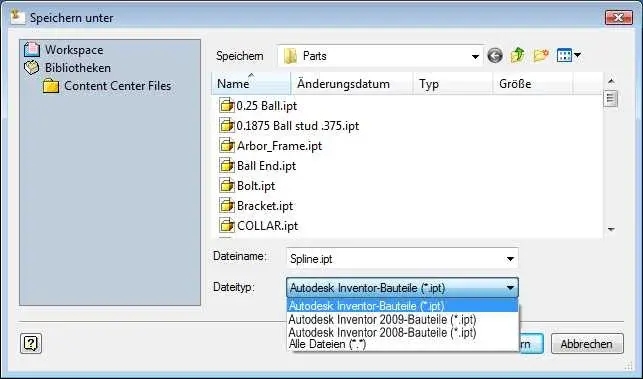
Task: Expand the Dateiname dropdown arrow
Action: (510, 259)
